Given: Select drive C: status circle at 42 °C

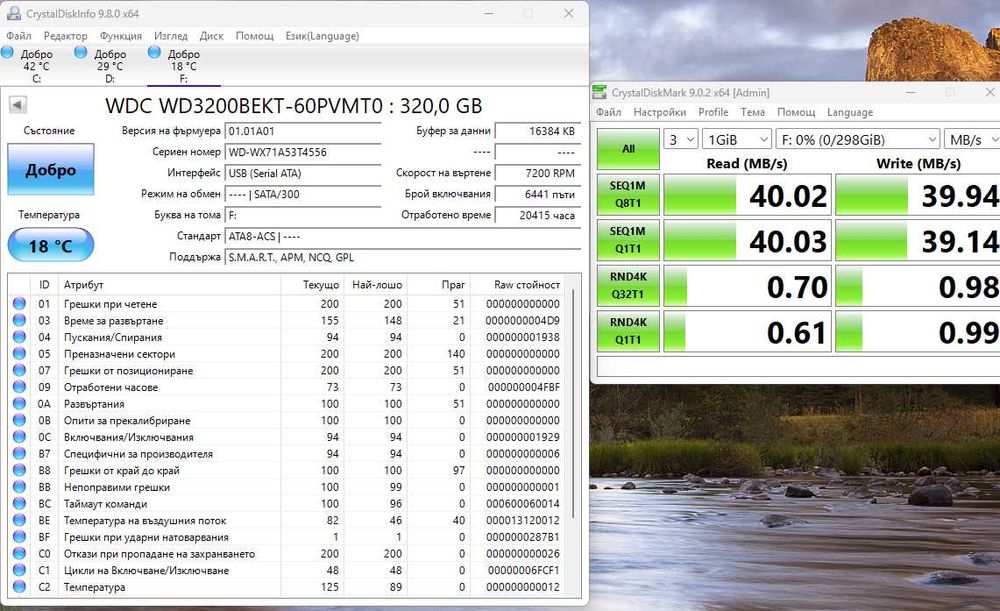Looking at the screenshot, I should click(x=8, y=52).
